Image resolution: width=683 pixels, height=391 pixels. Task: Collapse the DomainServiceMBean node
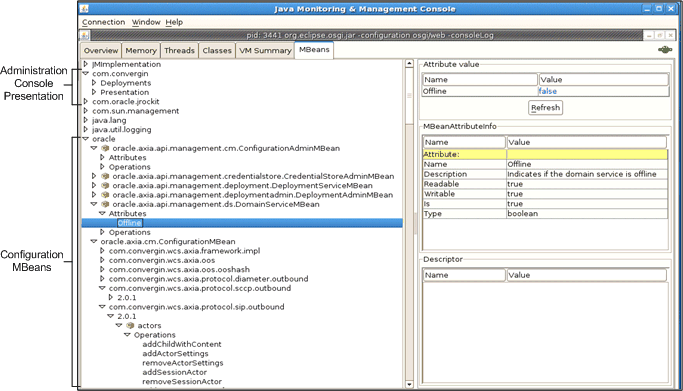click(94, 204)
